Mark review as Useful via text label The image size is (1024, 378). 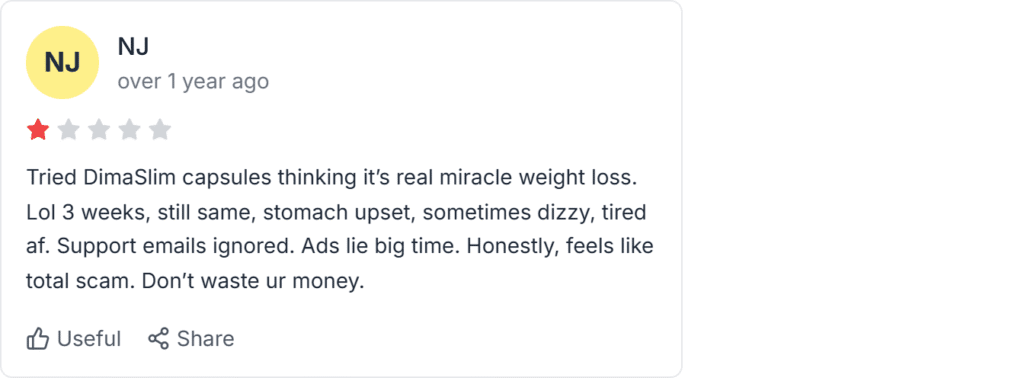pyautogui.click(x=89, y=339)
